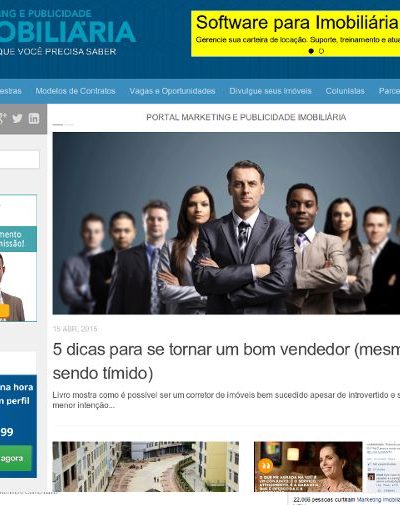Open Divulgue seus imóveis menu item
This screenshot has width=400, height=505.
click(x=270, y=91)
